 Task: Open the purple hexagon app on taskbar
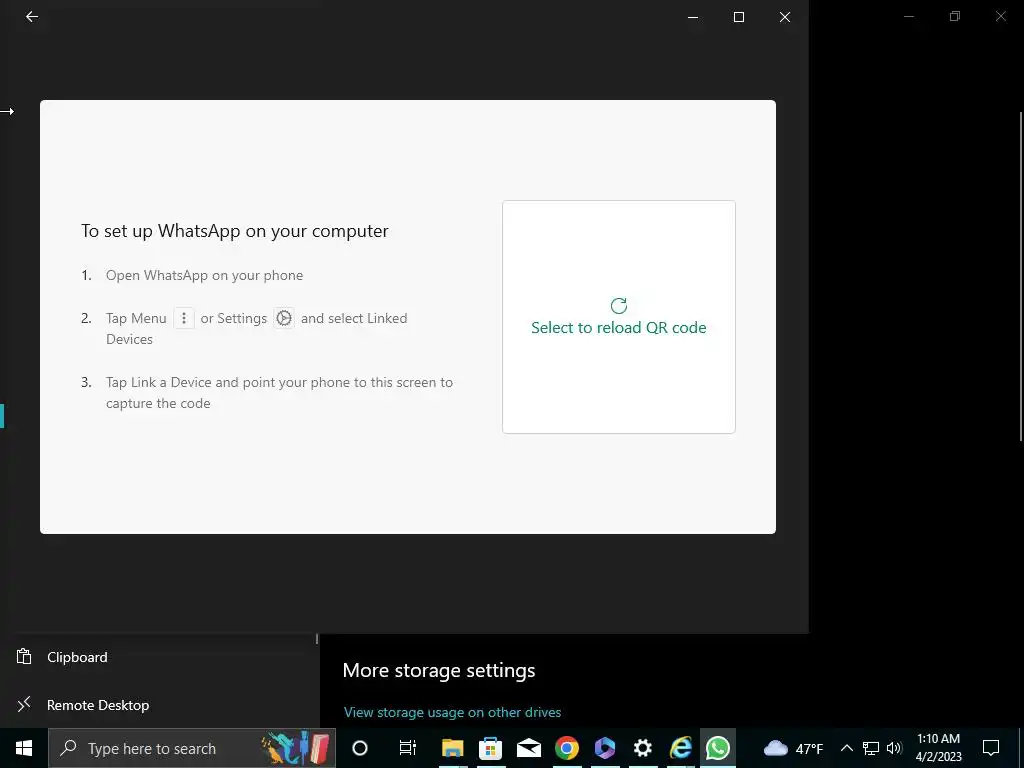(x=605, y=748)
